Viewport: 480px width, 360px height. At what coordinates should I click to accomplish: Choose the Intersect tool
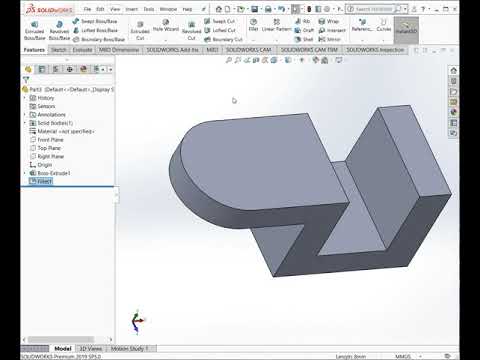tap(332, 30)
